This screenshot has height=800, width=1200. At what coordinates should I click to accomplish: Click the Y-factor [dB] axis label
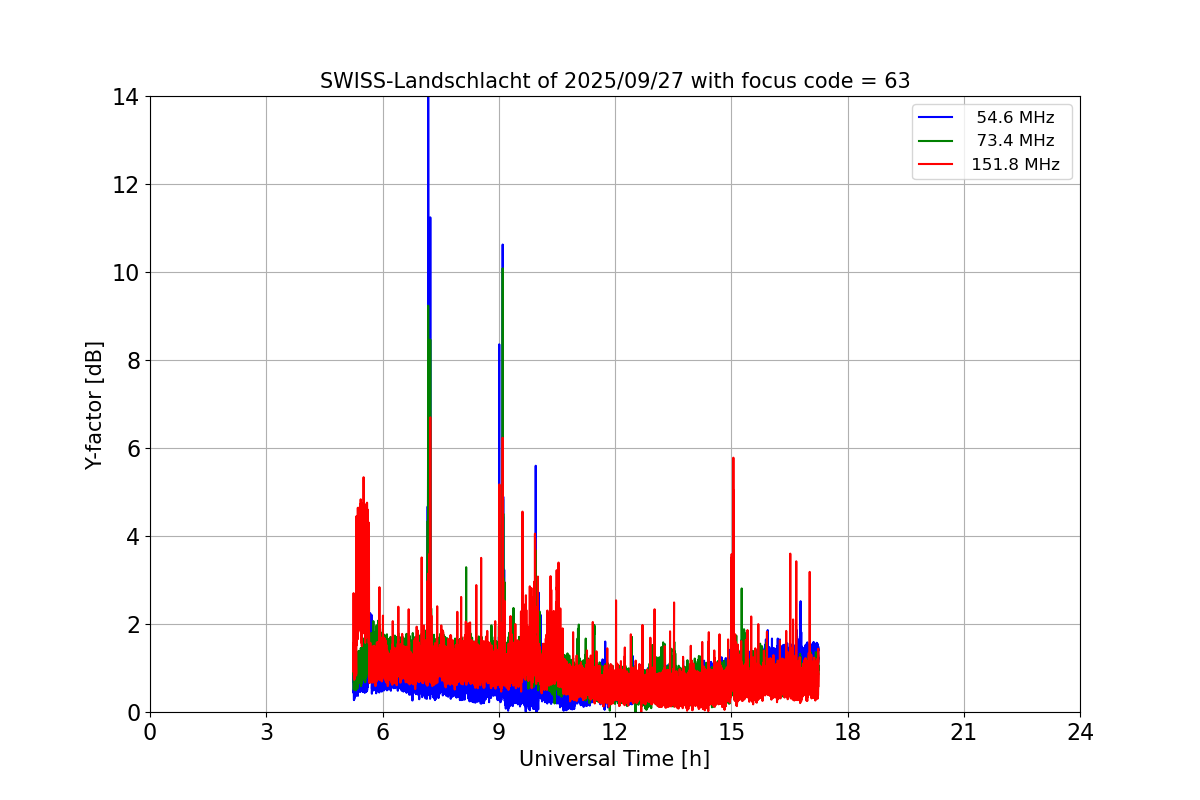click(94, 405)
